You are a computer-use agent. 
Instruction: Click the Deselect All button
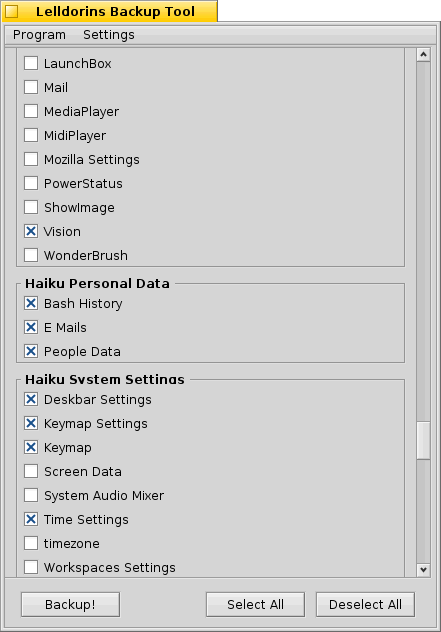point(365,604)
